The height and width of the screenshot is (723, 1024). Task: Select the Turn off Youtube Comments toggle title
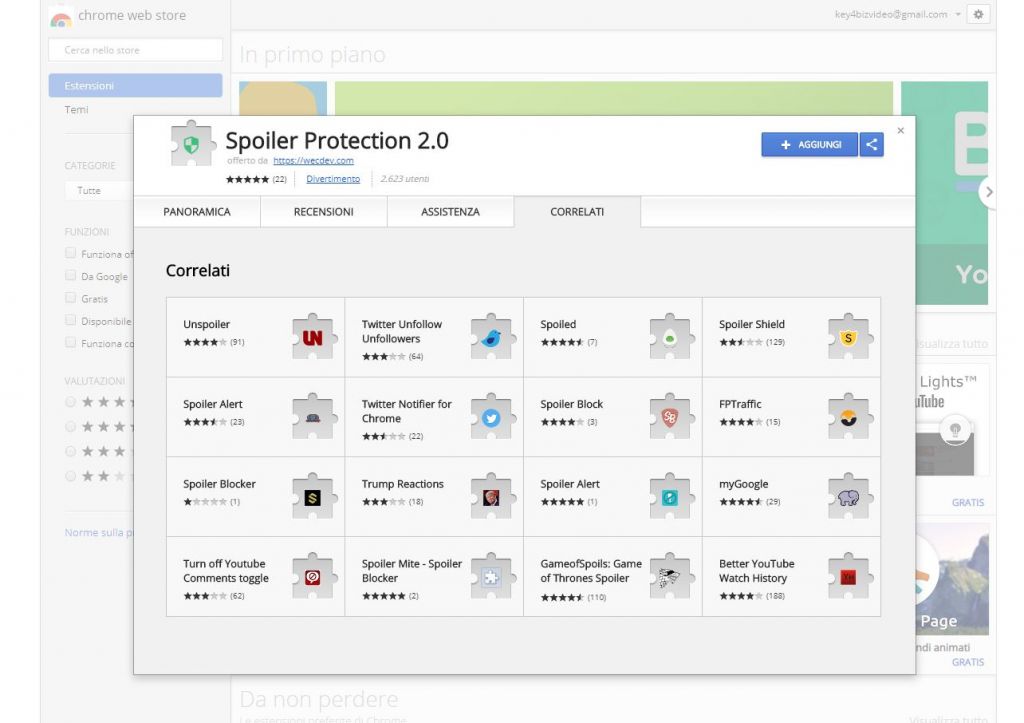(x=225, y=571)
